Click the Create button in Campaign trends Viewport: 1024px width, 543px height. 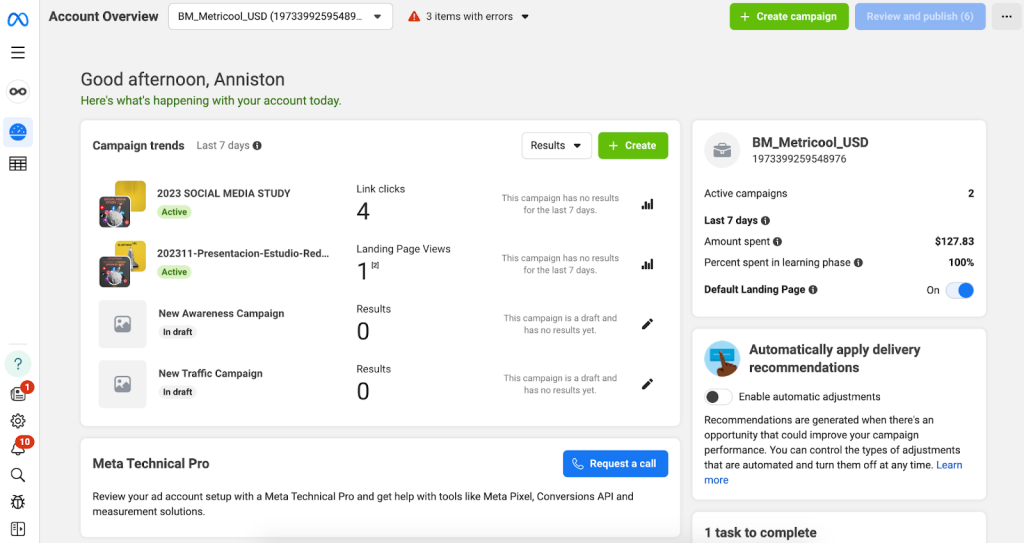(633, 146)
